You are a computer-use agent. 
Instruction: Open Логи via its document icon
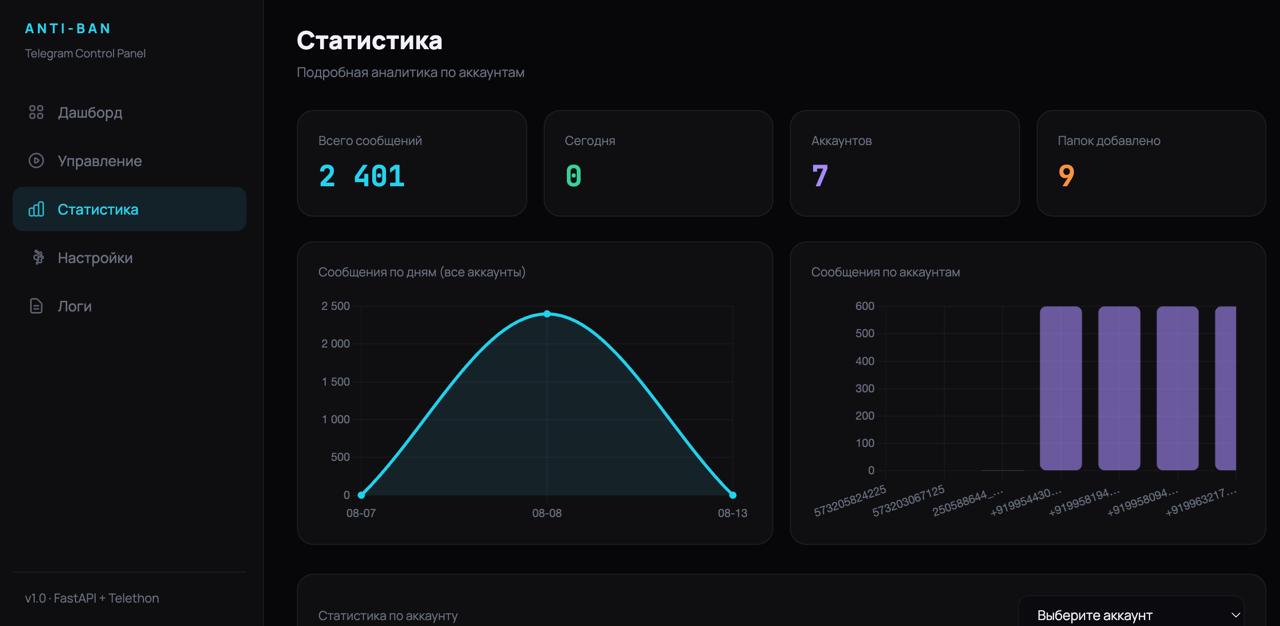point(36,306)
